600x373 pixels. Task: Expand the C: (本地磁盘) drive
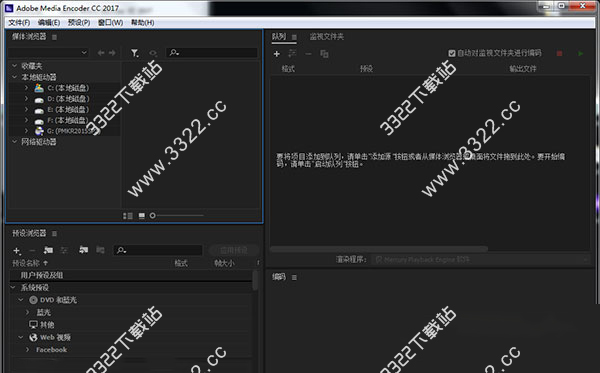26,88
